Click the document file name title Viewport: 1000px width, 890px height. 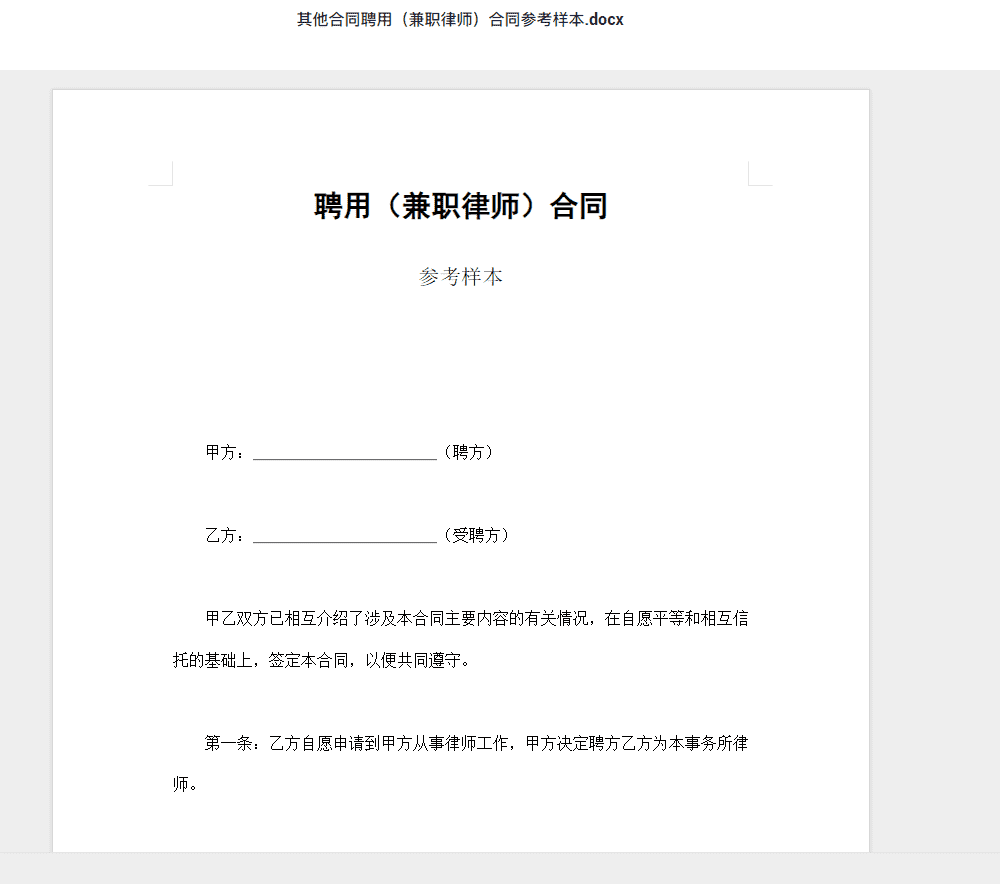(x=460, y=20)
